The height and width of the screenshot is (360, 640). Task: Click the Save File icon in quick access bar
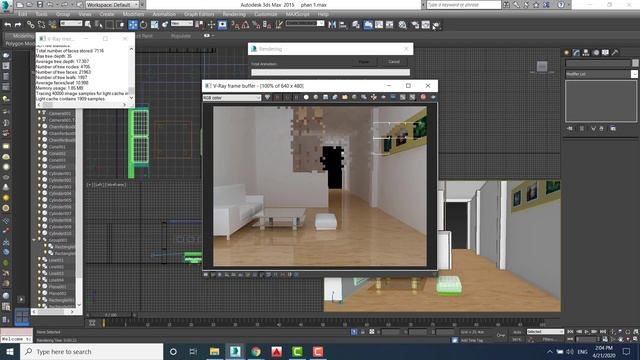pos(40,4)
